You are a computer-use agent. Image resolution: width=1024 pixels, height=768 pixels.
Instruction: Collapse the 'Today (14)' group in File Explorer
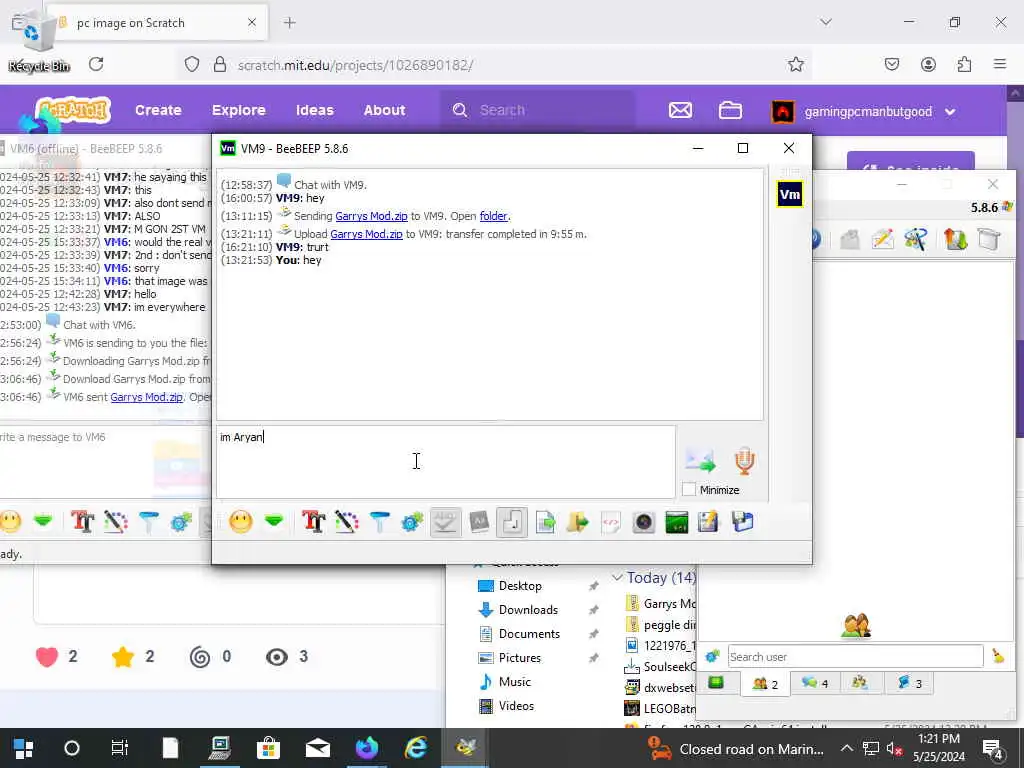tap(616, 577)
